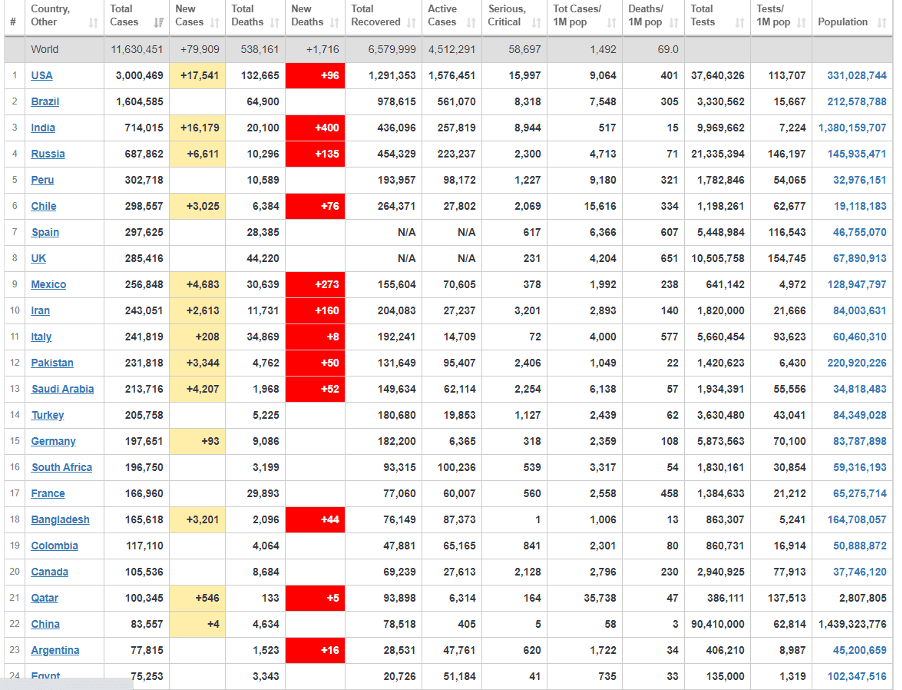Image resolution: width=902 pixels, height=690 pixels.
Task: Sort by Tests/1M pop sort icon
Action: (x=802, y=23)
